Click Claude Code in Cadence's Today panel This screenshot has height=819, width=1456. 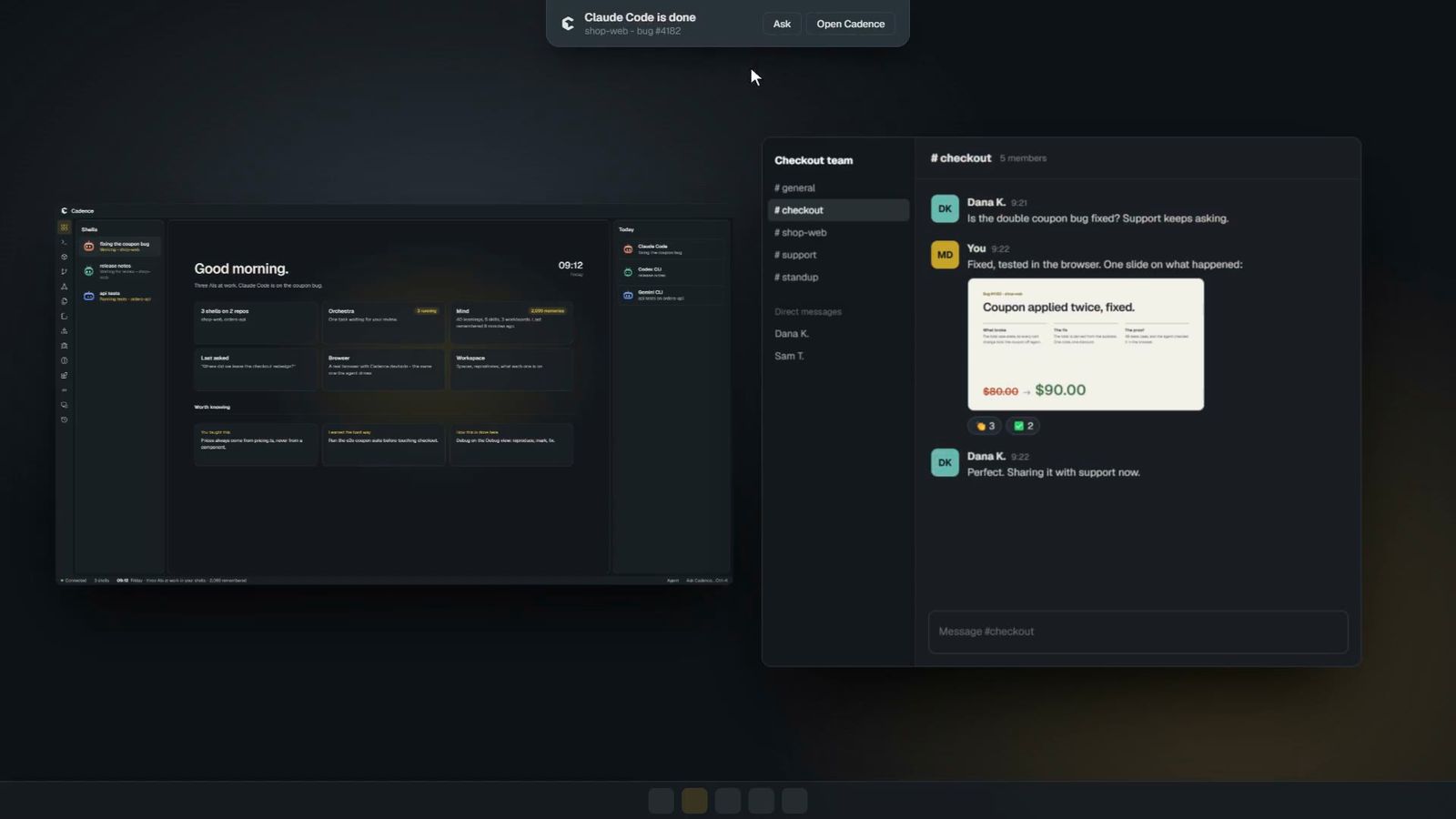pos(672,248)
